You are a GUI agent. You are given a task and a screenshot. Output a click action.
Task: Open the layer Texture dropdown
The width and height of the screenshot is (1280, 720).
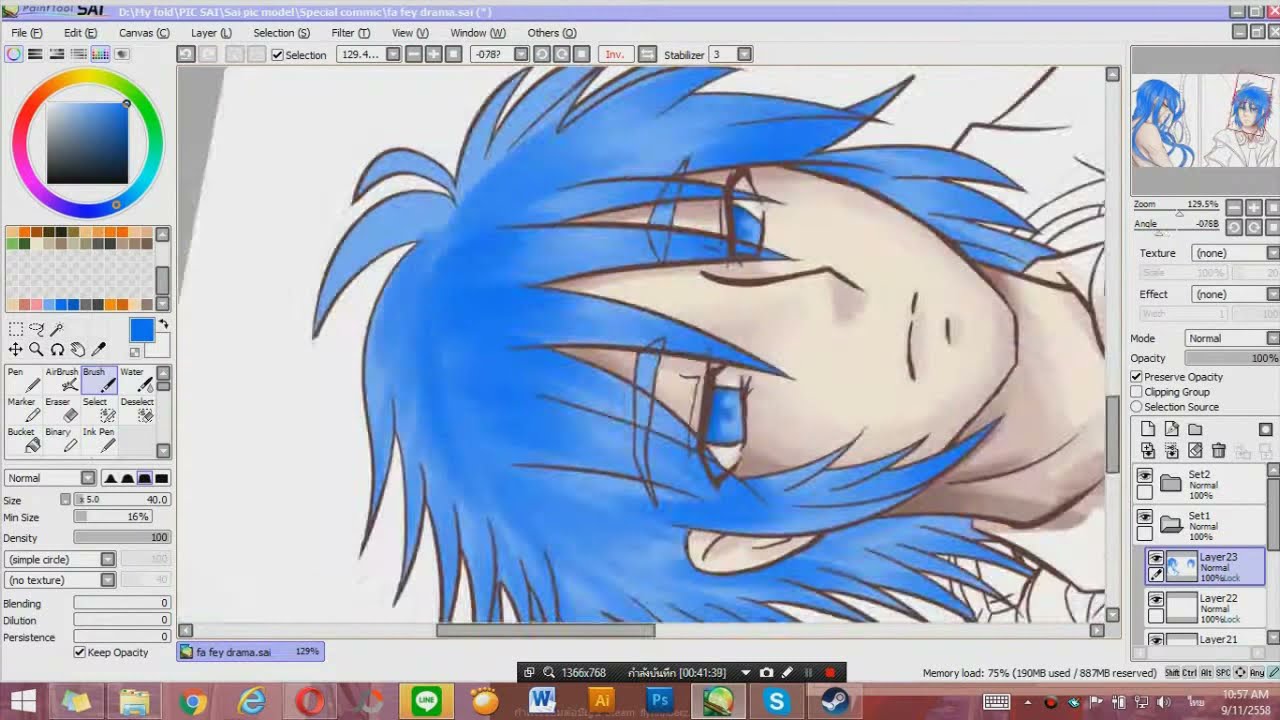tap(1236, 253)
